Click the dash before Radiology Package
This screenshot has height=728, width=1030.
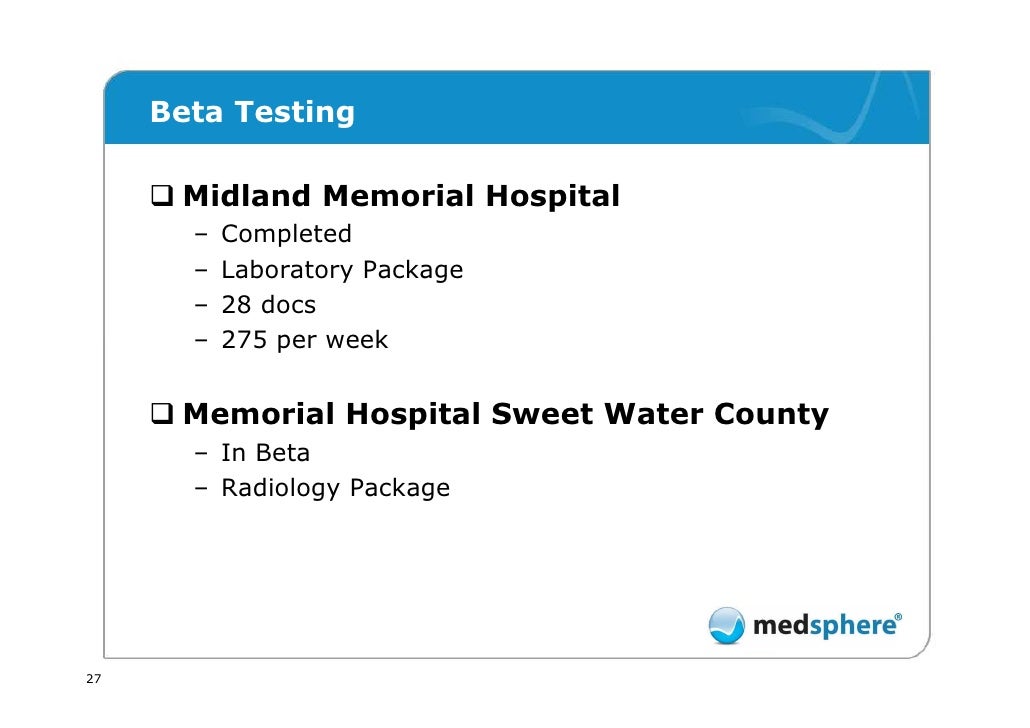(x=201, y=489)
